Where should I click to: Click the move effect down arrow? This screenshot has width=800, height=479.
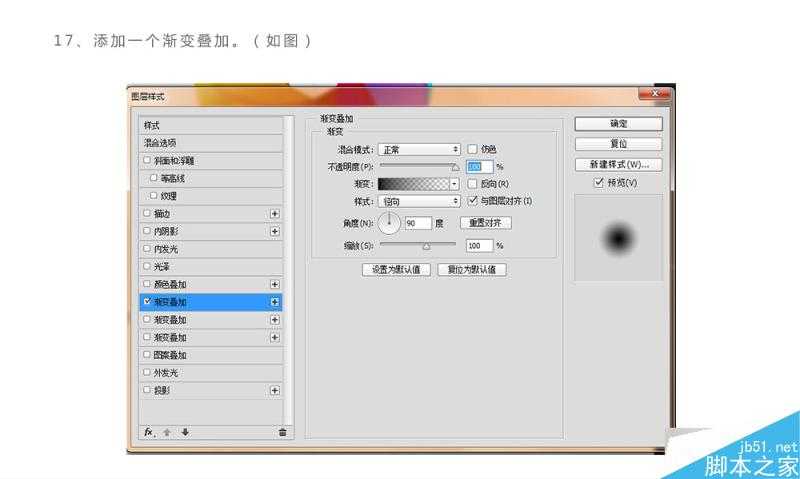[x=185, y=432]
